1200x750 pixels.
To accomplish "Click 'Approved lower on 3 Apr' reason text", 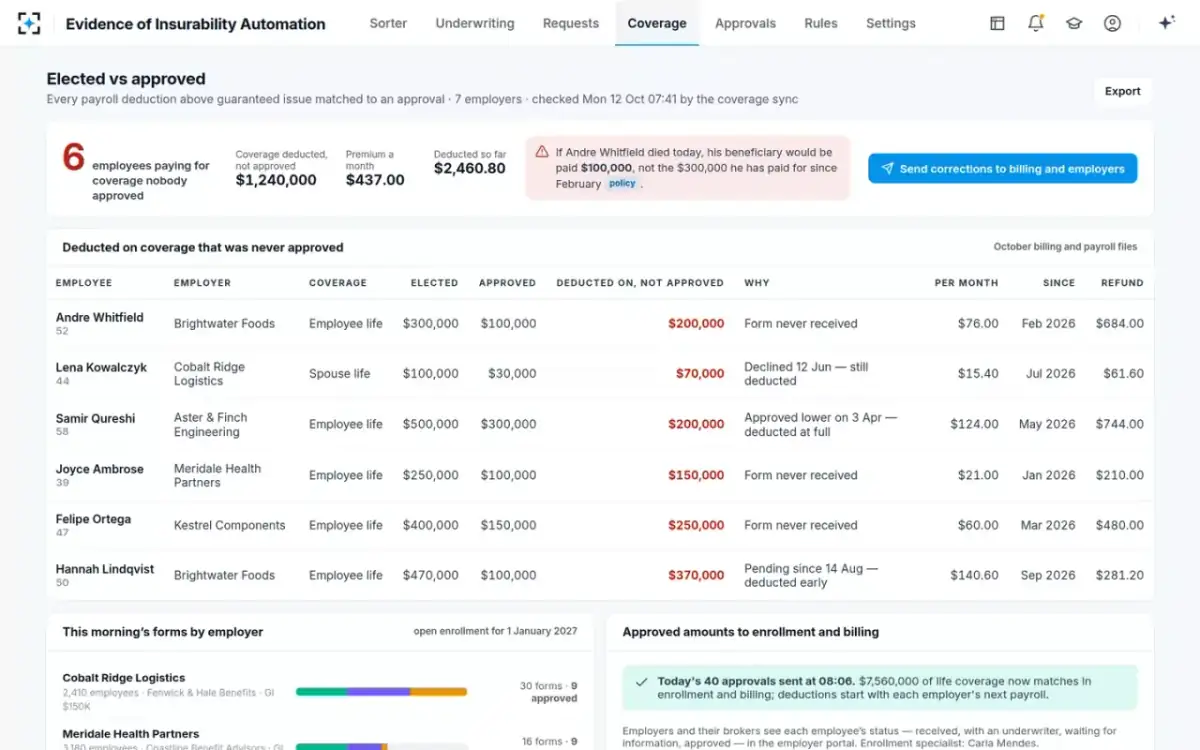I will [820, 424].
